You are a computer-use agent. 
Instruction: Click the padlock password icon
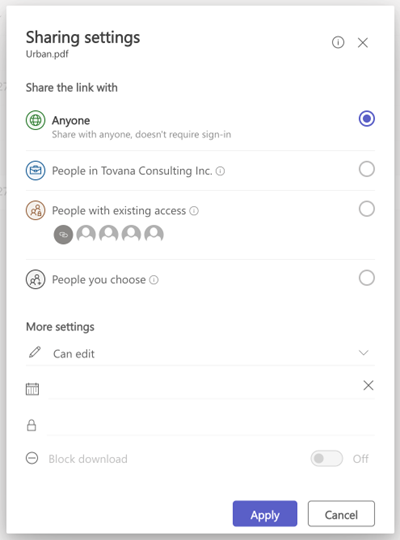[32, 425]
